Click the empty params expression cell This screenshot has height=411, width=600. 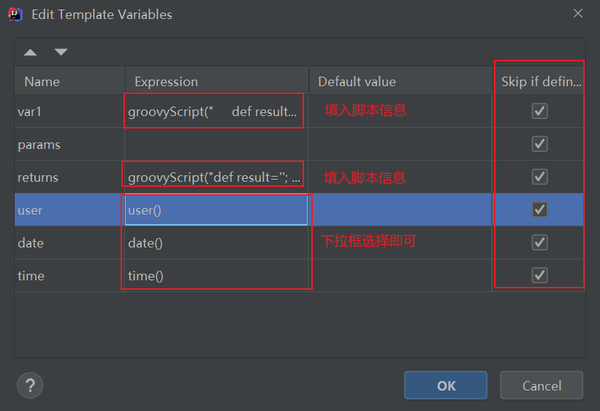(x=216, y=144)
